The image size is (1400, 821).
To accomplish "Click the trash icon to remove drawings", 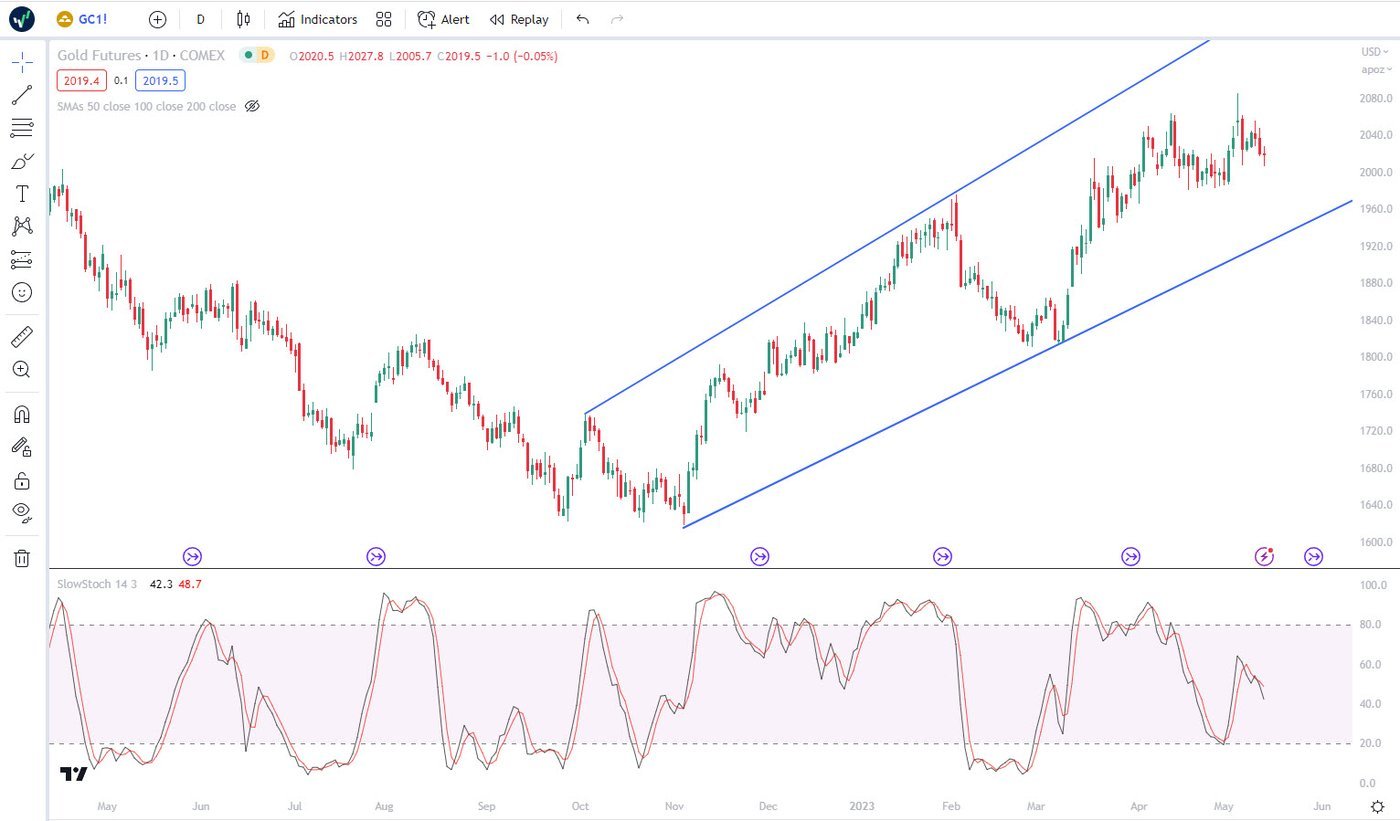I will point(21,558).
